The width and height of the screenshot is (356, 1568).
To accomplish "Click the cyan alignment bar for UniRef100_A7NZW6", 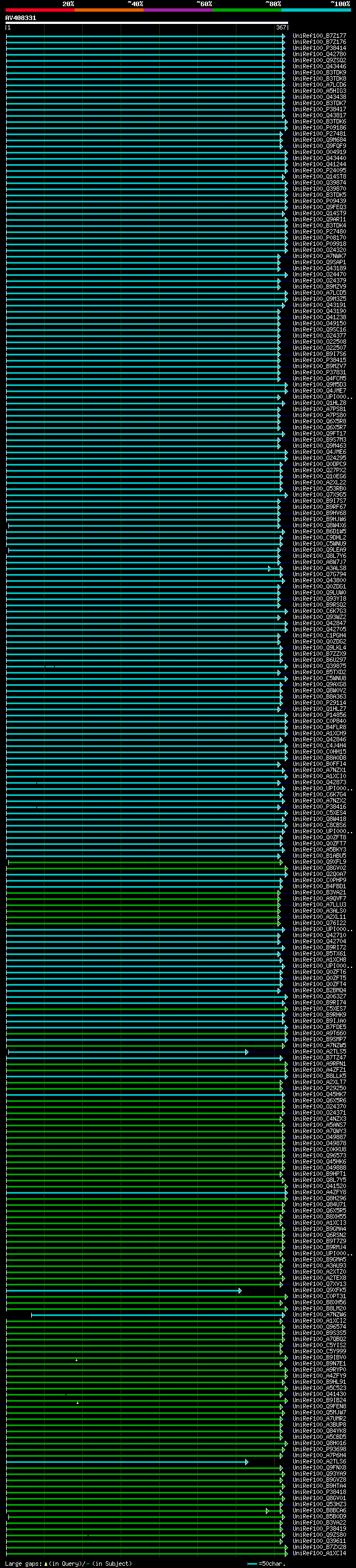I will pyautogui.click(x=157, y=1315).
